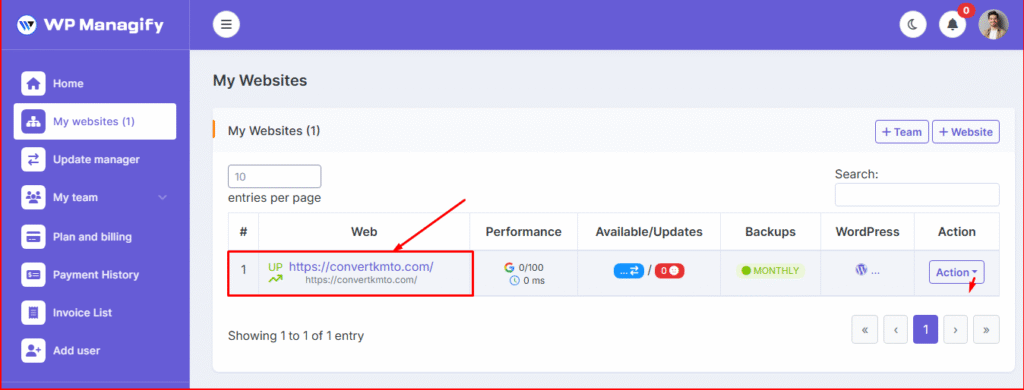
Task: Click the red 0 updates badge
Action: pos(669,270)
